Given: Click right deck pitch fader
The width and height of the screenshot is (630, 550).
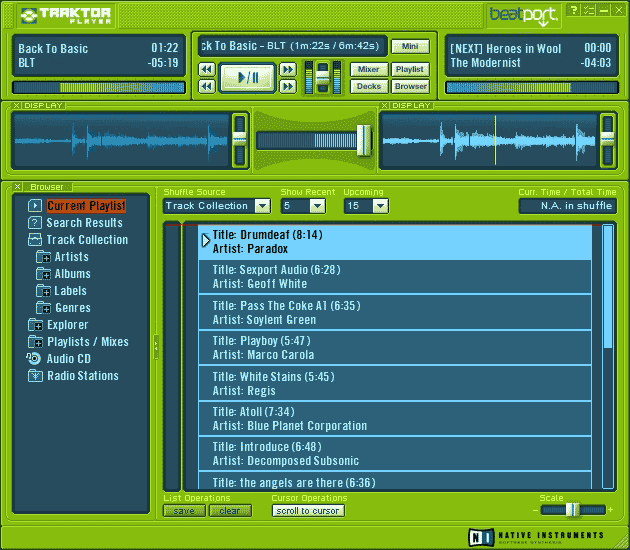Looking at the screenshot, I should [x=608, y=140].
